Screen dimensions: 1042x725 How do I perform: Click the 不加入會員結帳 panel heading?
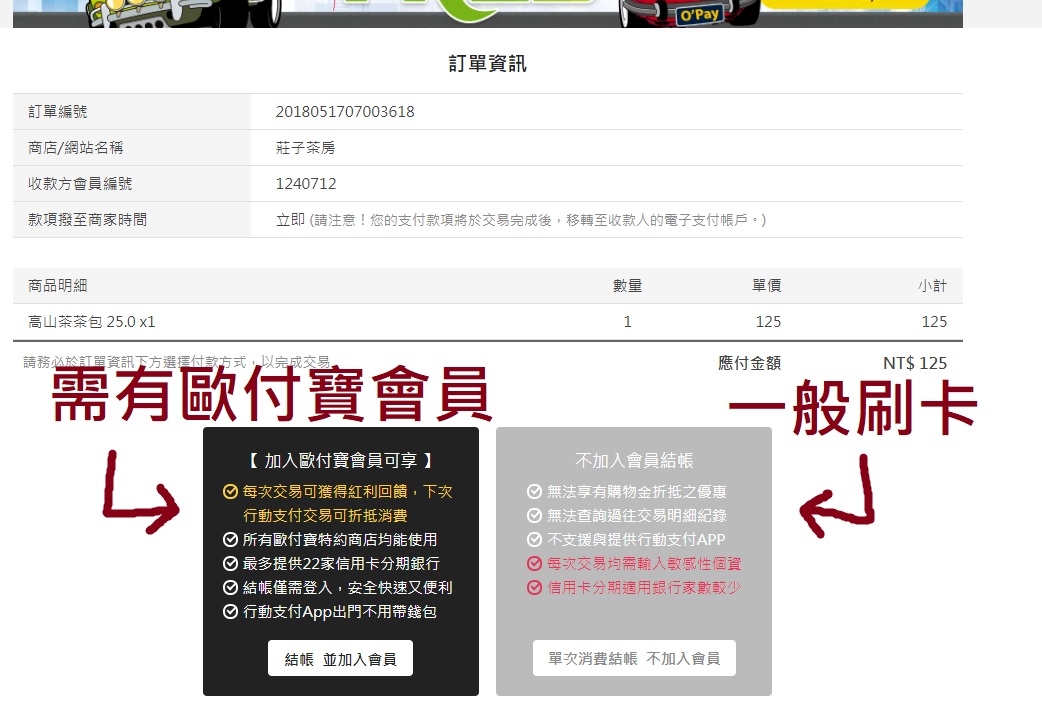pyautogui.click(x=634, y=461)
